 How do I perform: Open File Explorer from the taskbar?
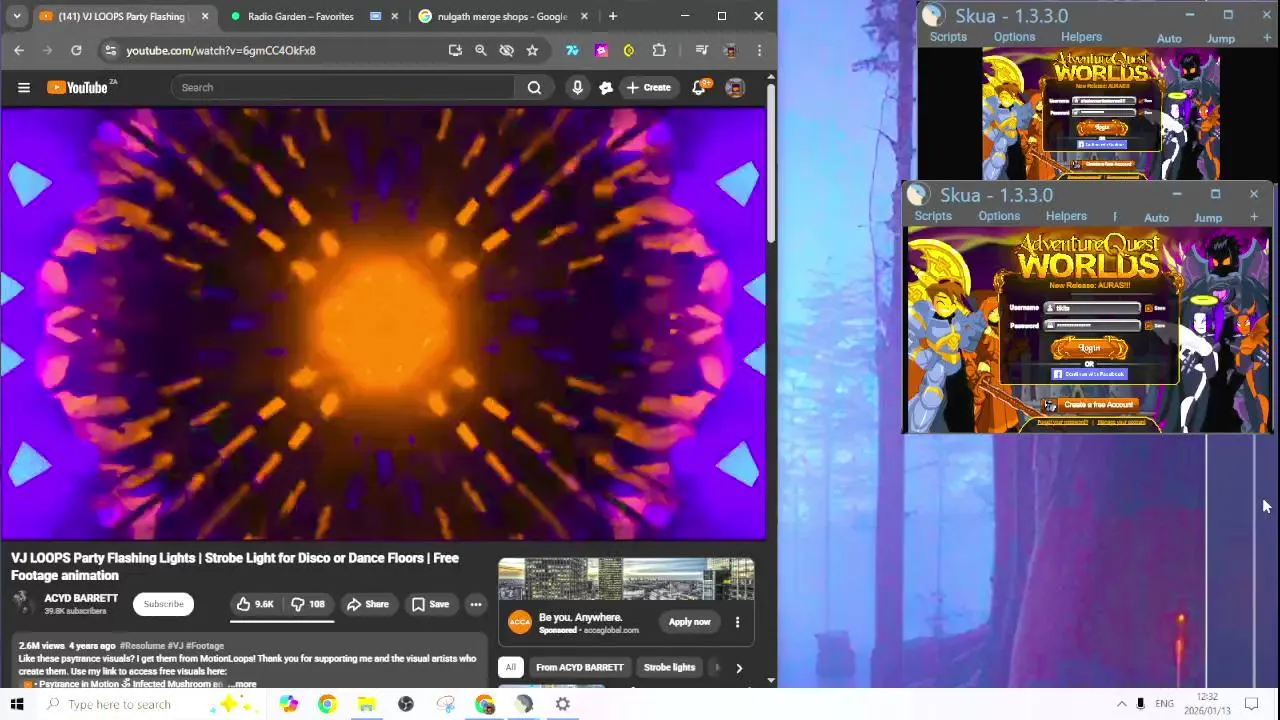coord(367,704)
